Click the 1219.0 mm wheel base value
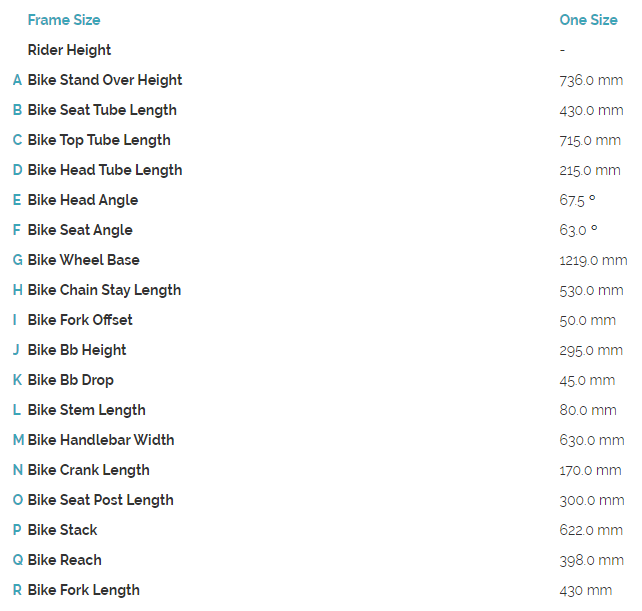 click(x=593, y=260)
